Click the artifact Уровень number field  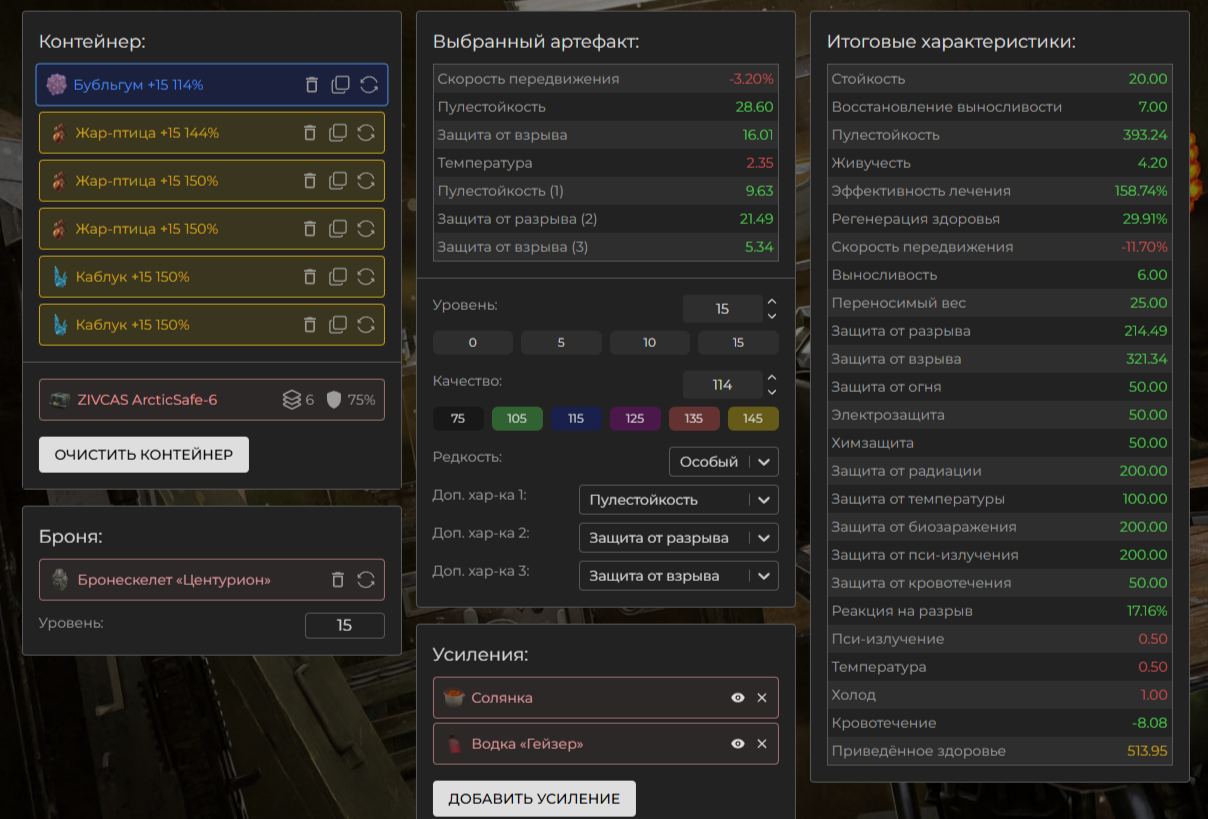pyautogui.click(x=722, y=309)
